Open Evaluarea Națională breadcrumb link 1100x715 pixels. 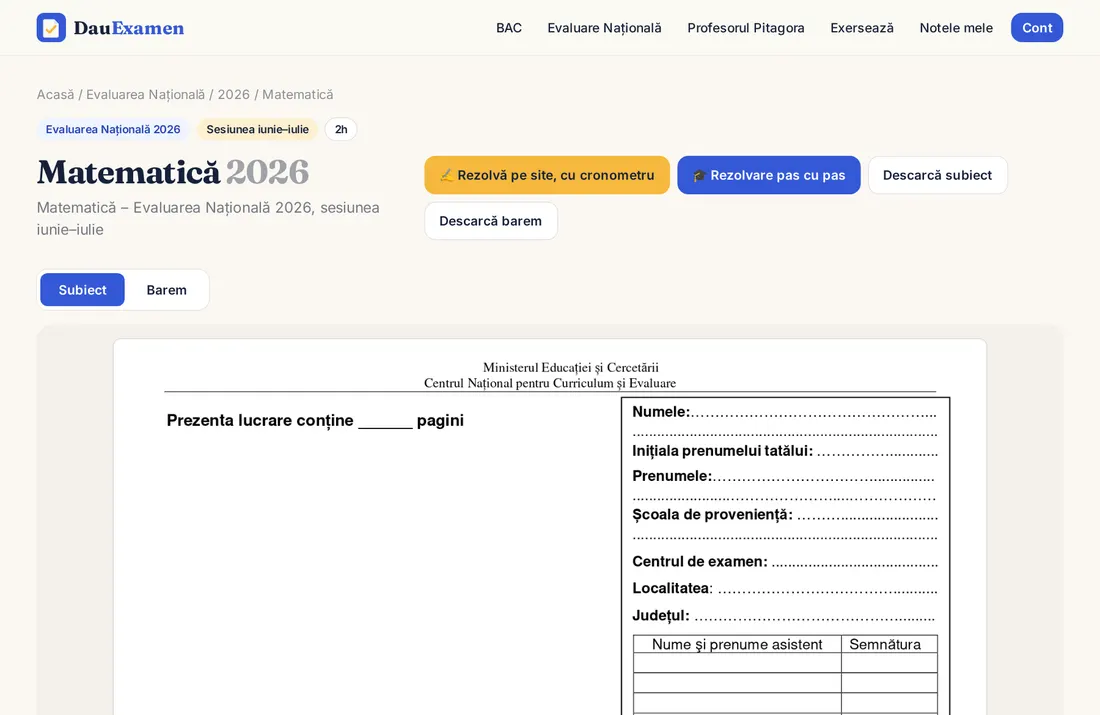[x=145, y=95]
